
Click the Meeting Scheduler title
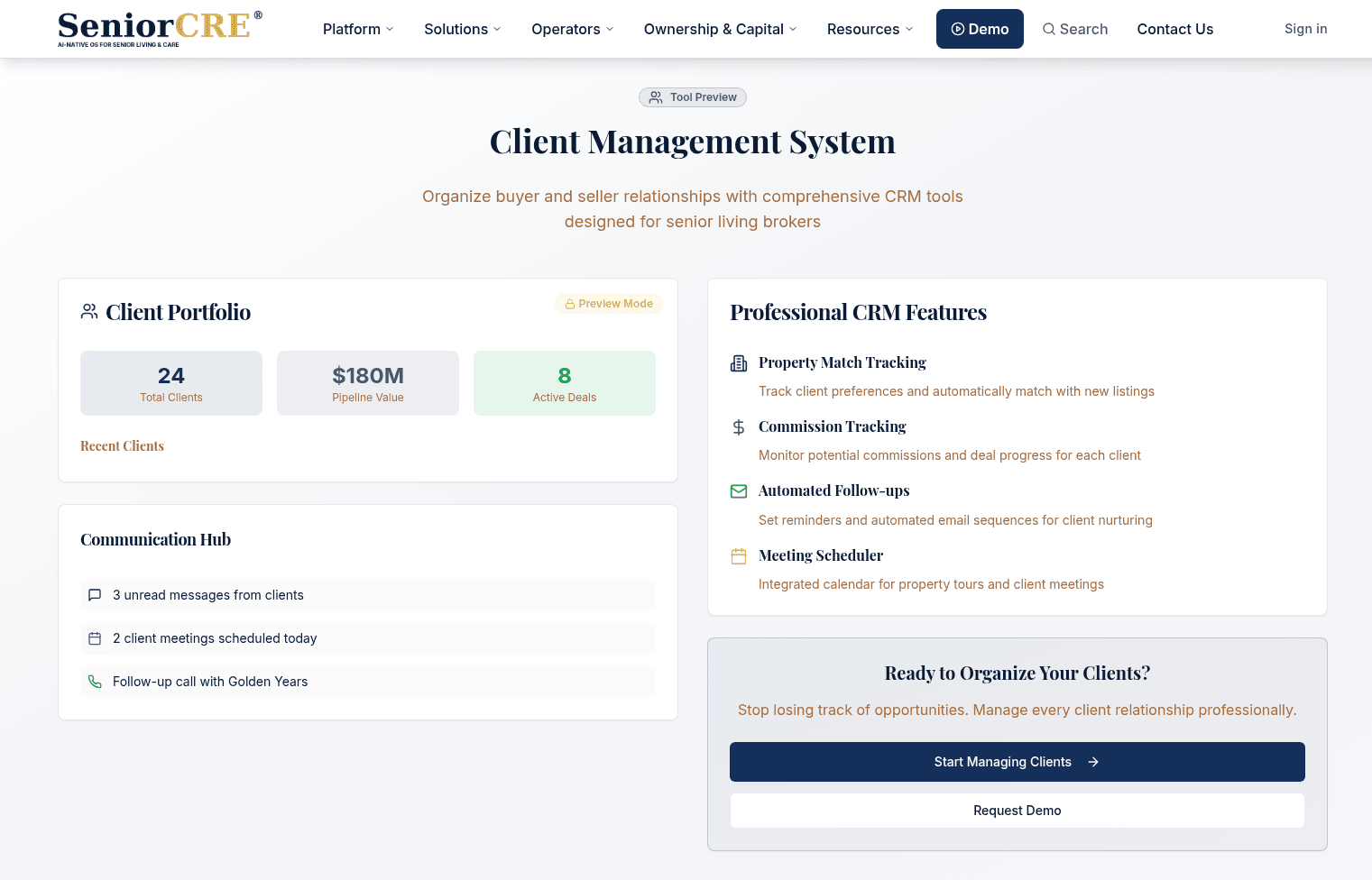[821, 555]
